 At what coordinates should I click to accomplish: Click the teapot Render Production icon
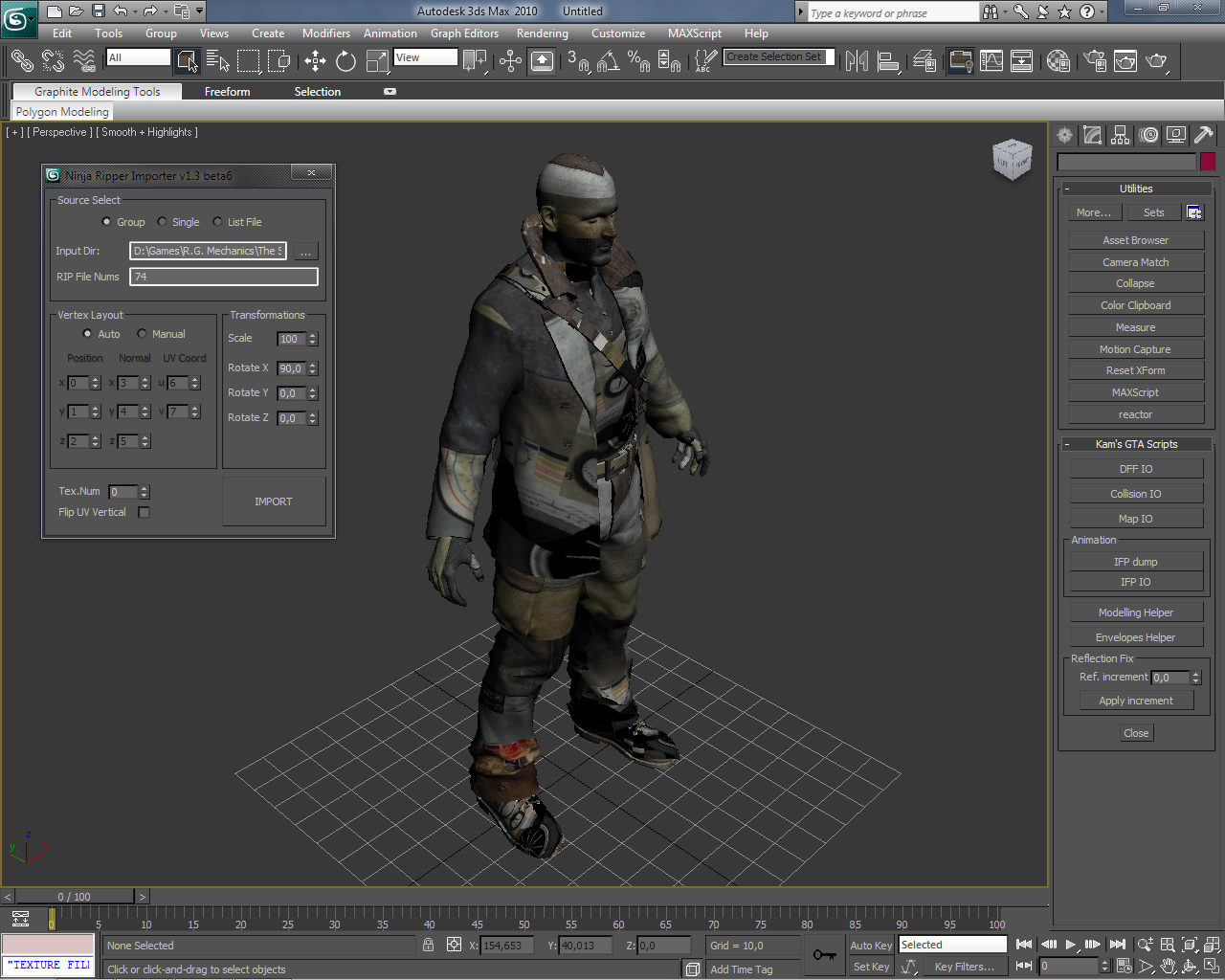1157,61
